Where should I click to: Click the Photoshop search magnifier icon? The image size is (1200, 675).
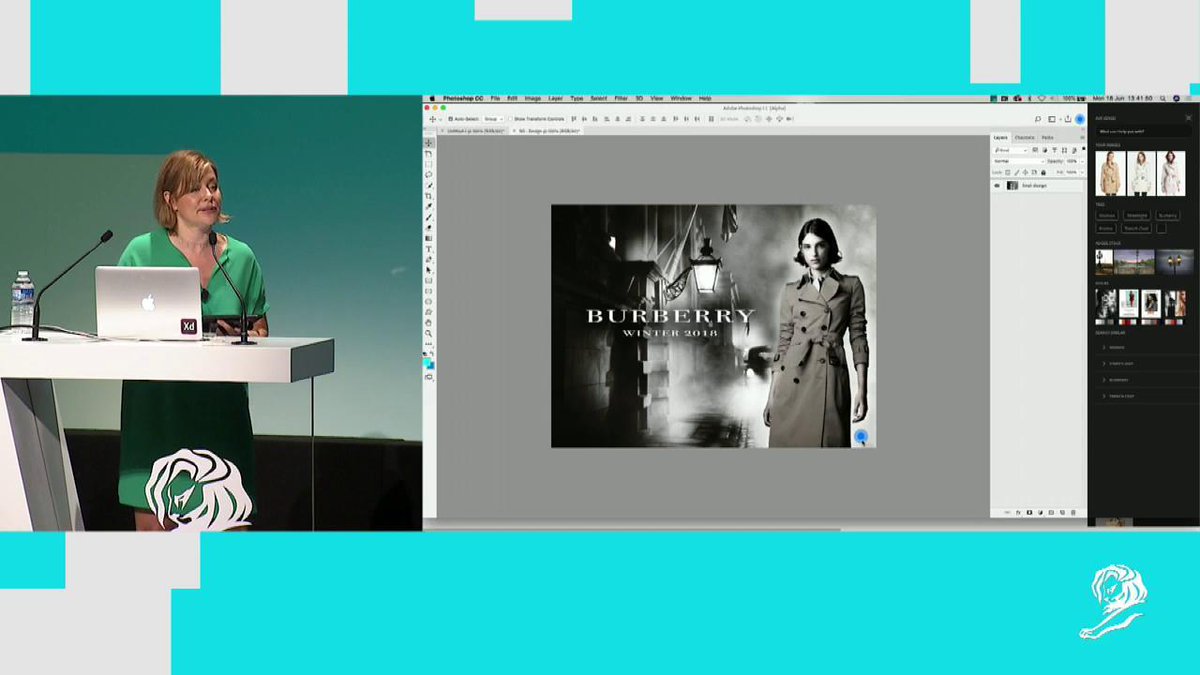1038,119
